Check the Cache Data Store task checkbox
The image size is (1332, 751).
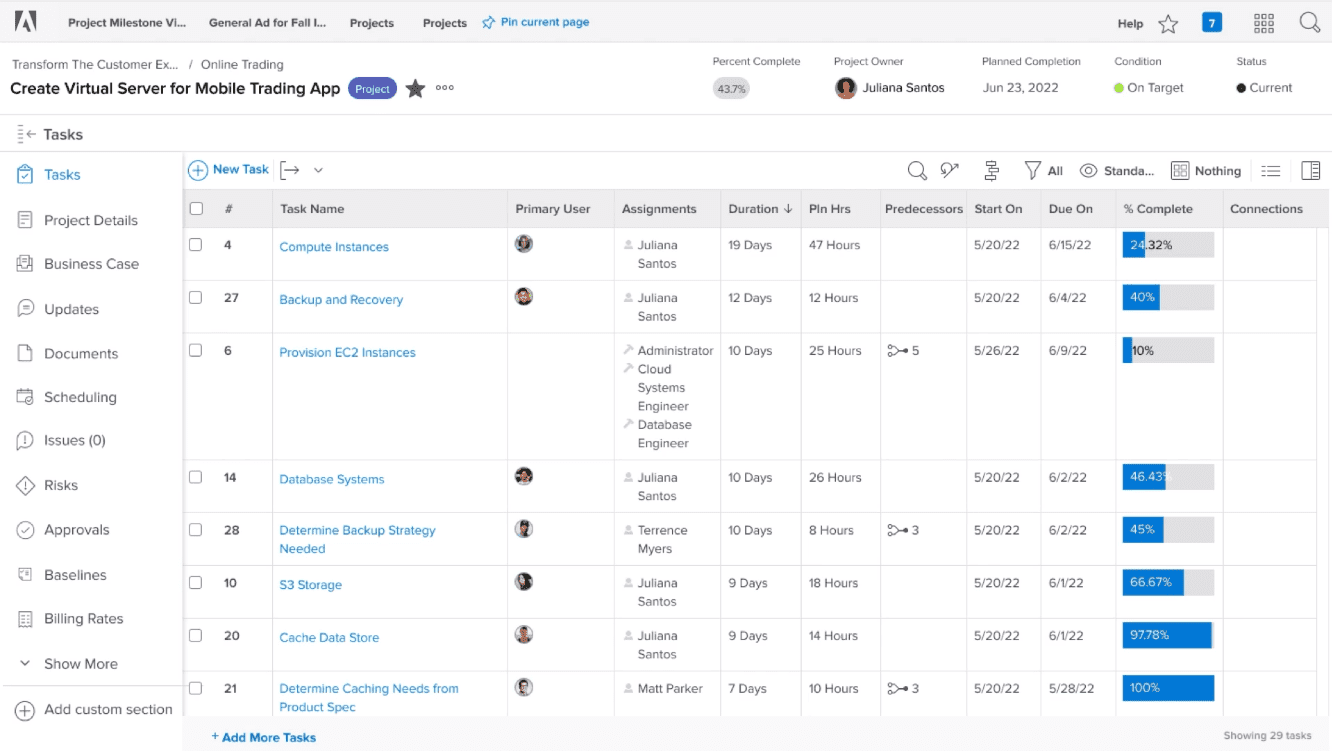coord(195,635)
